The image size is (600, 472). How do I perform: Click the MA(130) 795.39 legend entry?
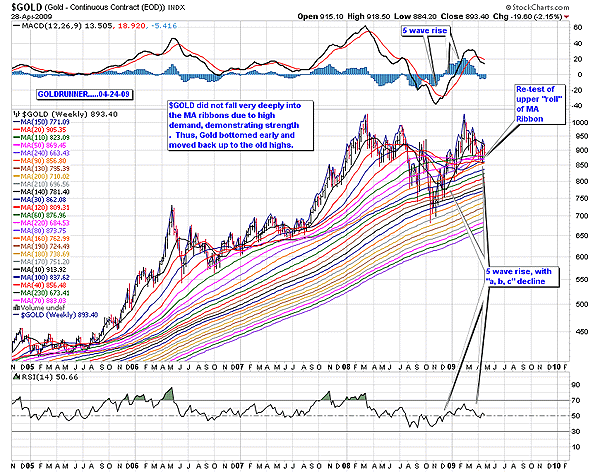point(46,168)
